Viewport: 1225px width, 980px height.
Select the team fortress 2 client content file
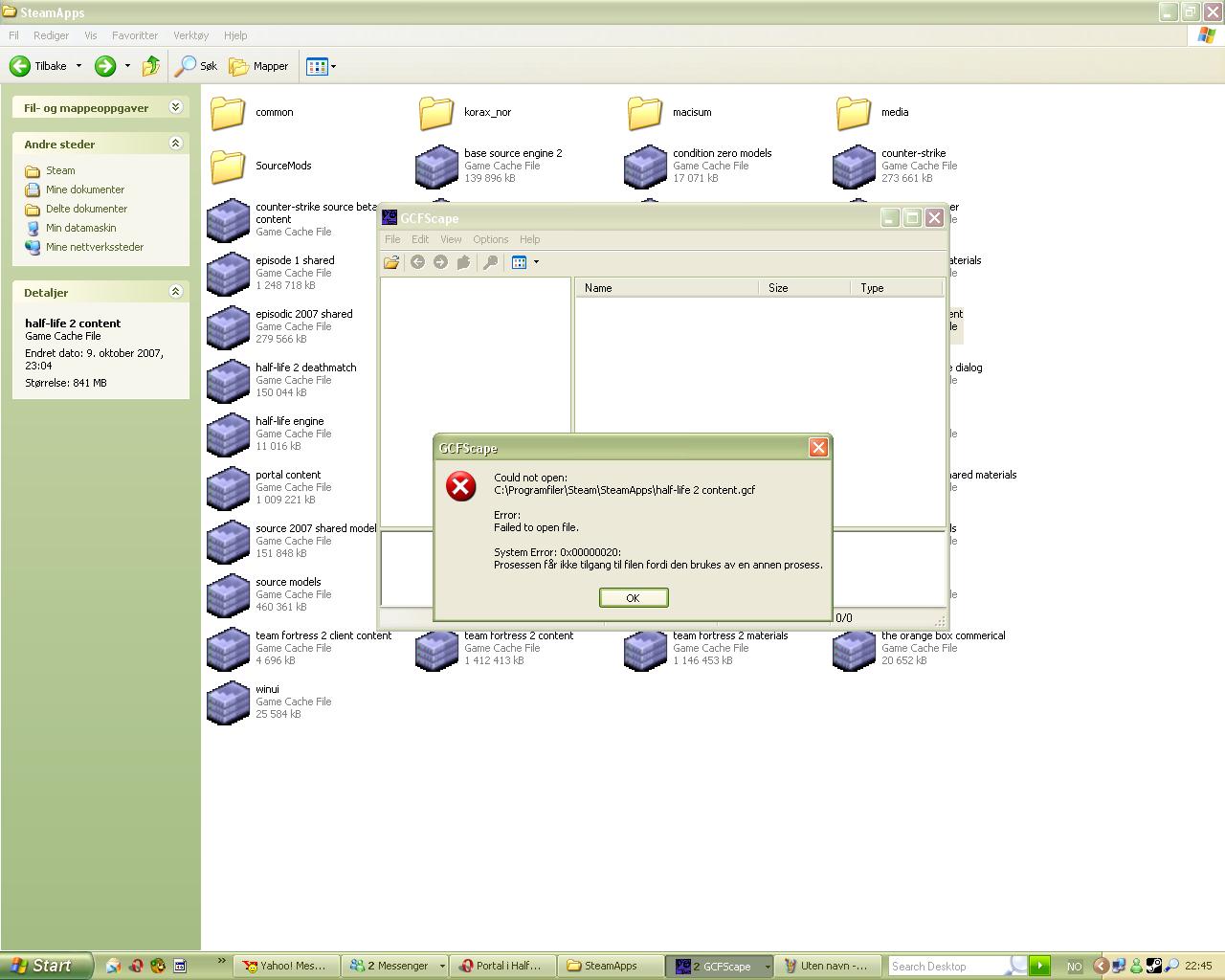(x=300, y=648)
